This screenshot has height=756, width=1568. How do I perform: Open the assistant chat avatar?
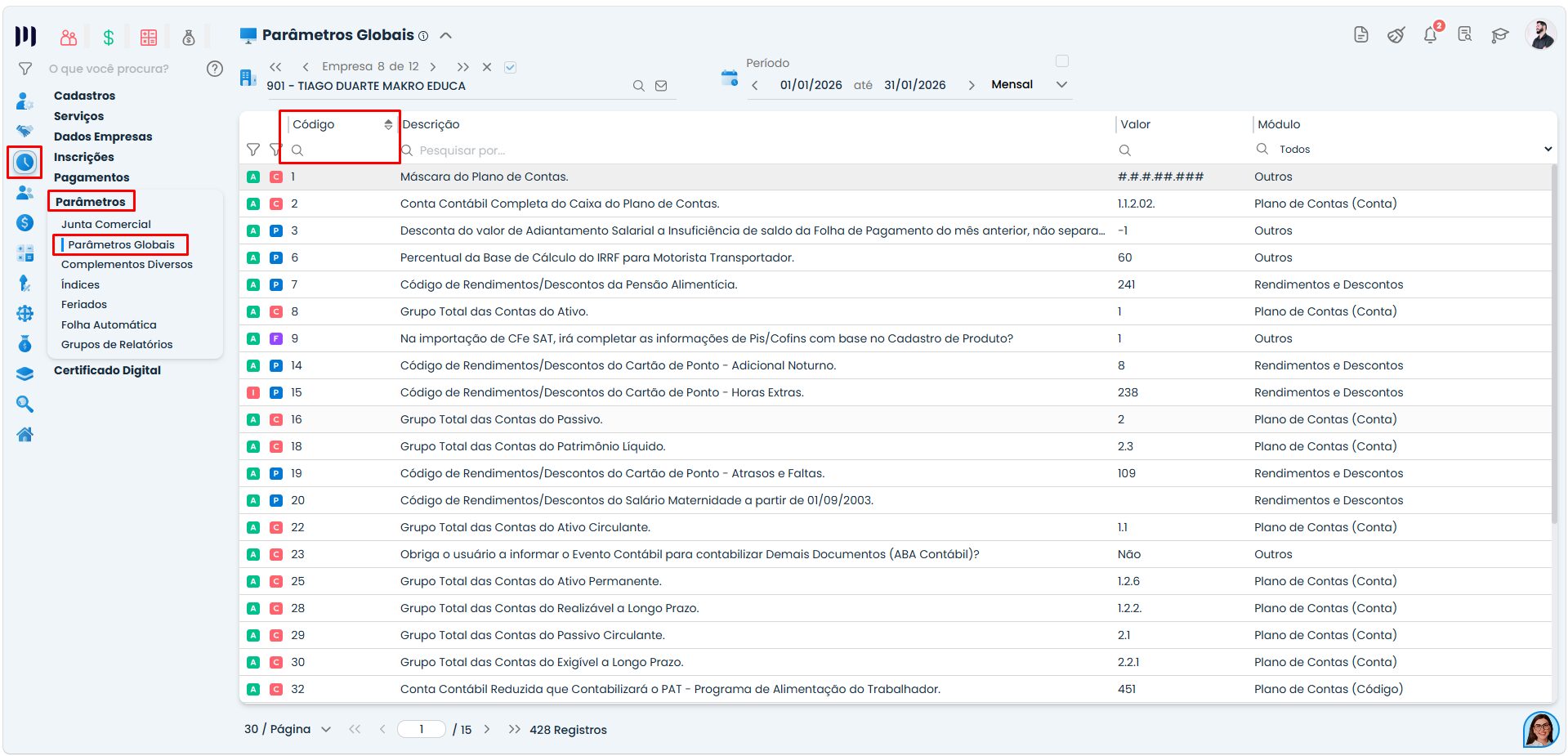pyautogui.click(x=1541, y=729)
